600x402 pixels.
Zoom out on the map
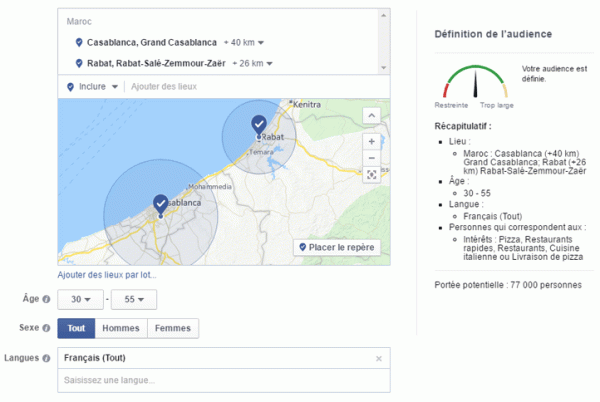click(372, 157)
